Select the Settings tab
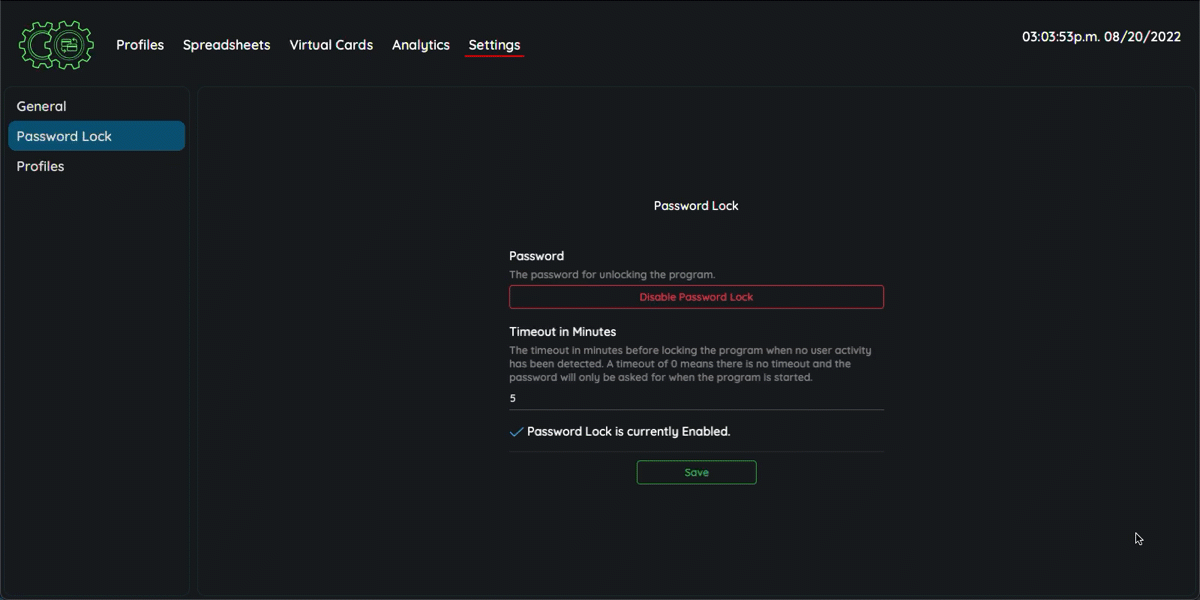 click(494, 45)
